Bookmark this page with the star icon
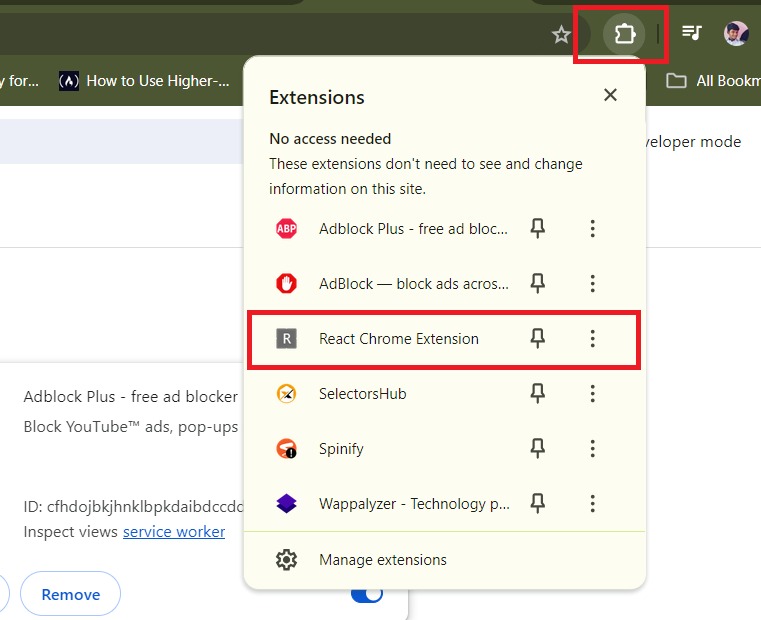Viewport: 761px width, 620px height. tap(561, 35)
